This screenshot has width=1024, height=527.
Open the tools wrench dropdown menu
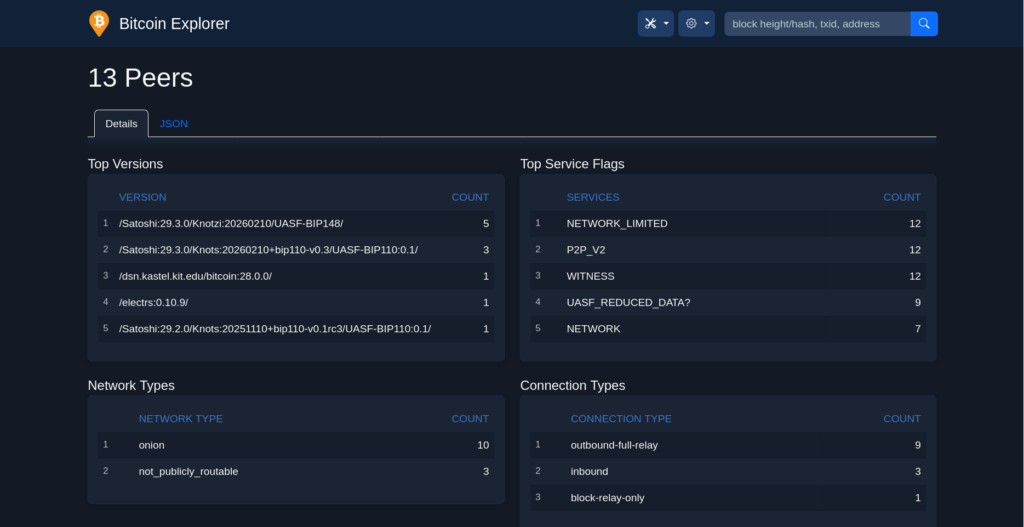[655, 24]
